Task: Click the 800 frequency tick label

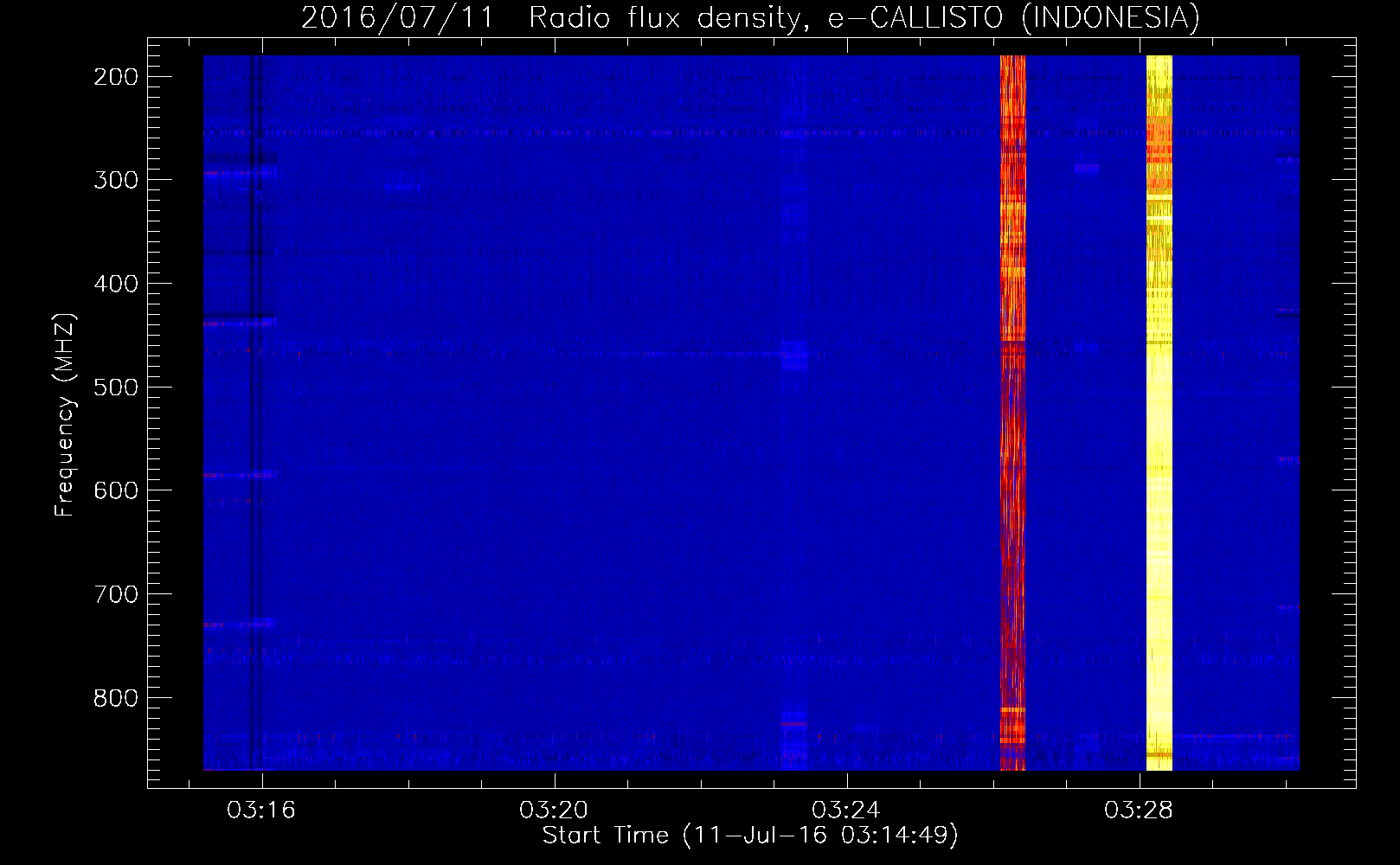Action: point(116,698)
